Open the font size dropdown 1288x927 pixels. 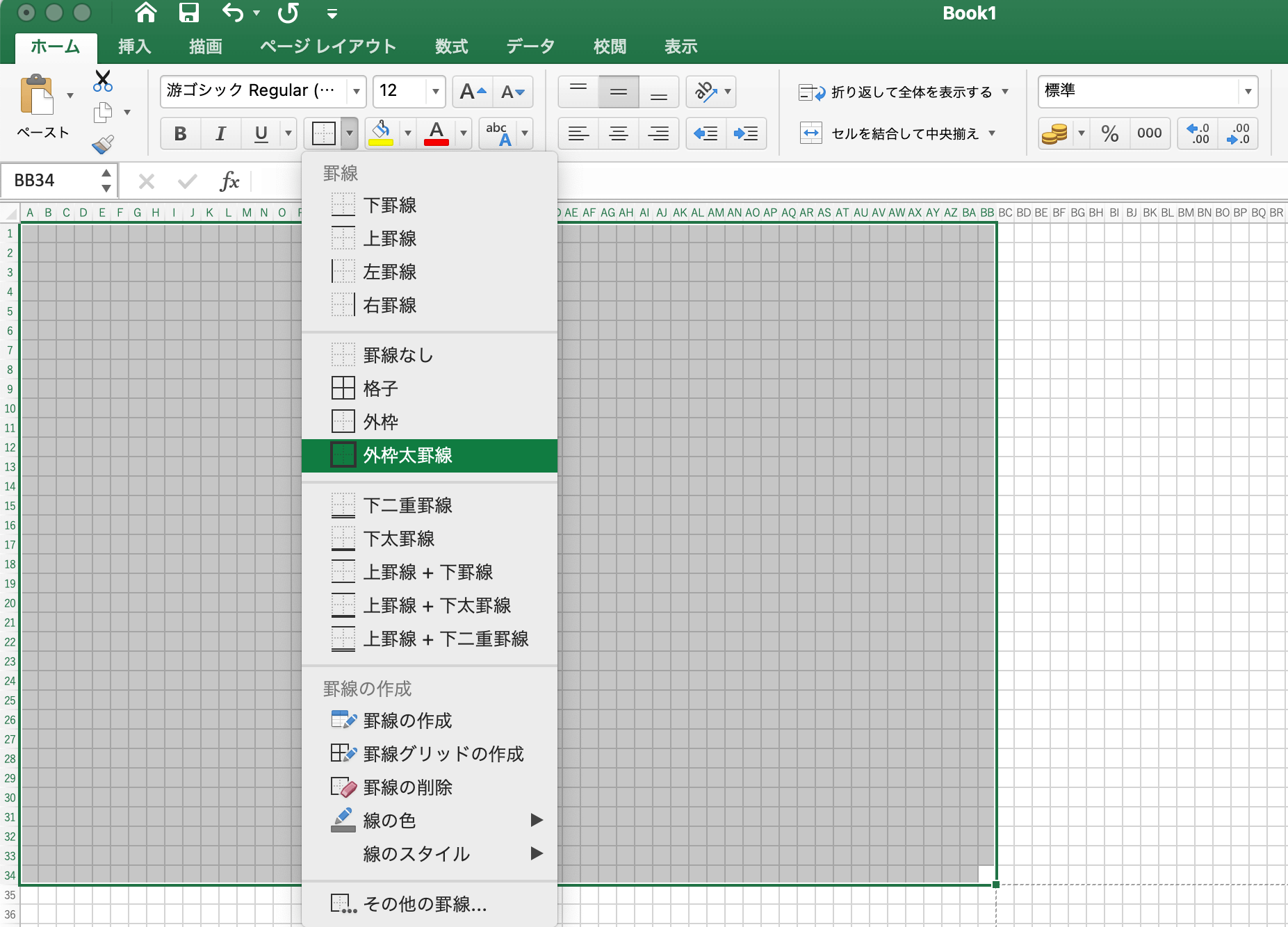(x=435, y=91)
